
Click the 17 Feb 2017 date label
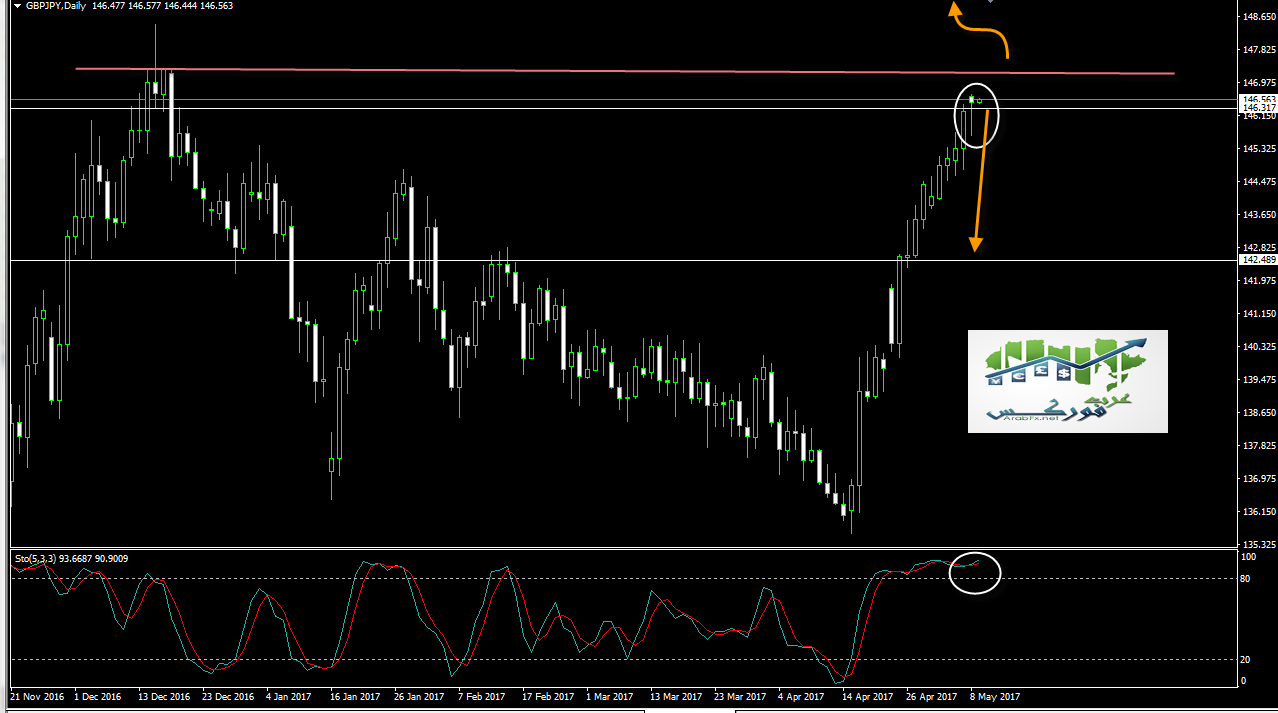pyautogui.click(x=547, y=696)
